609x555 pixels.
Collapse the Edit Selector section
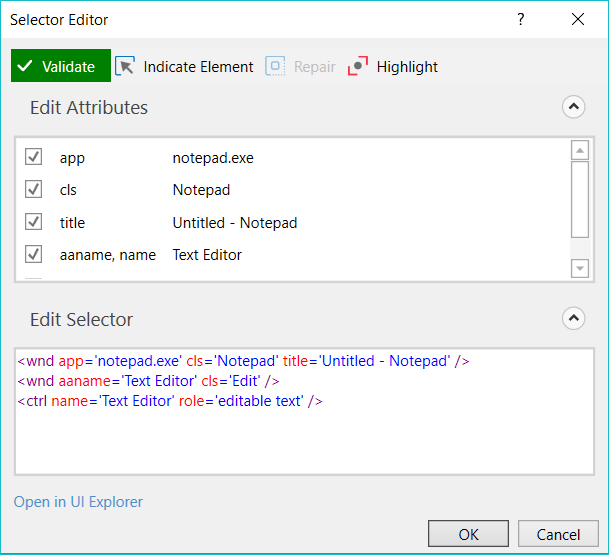pyautogui.click(x=573, y=318)
